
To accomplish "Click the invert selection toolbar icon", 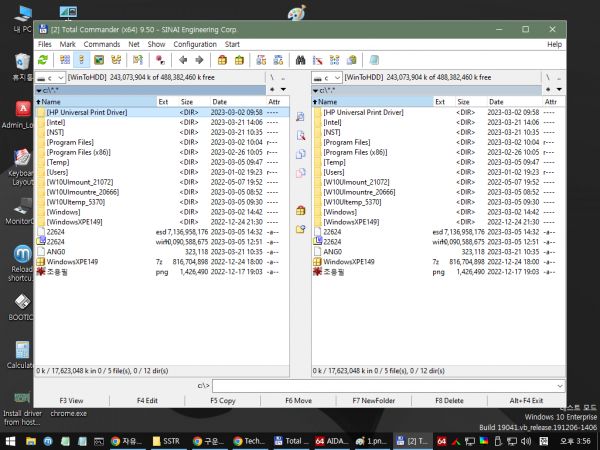I will click(x=138, y=60).
